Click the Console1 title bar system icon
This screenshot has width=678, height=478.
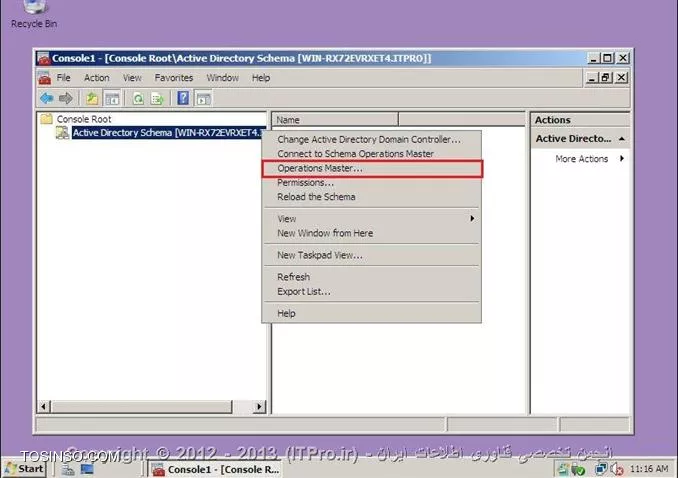coord(44,58)
